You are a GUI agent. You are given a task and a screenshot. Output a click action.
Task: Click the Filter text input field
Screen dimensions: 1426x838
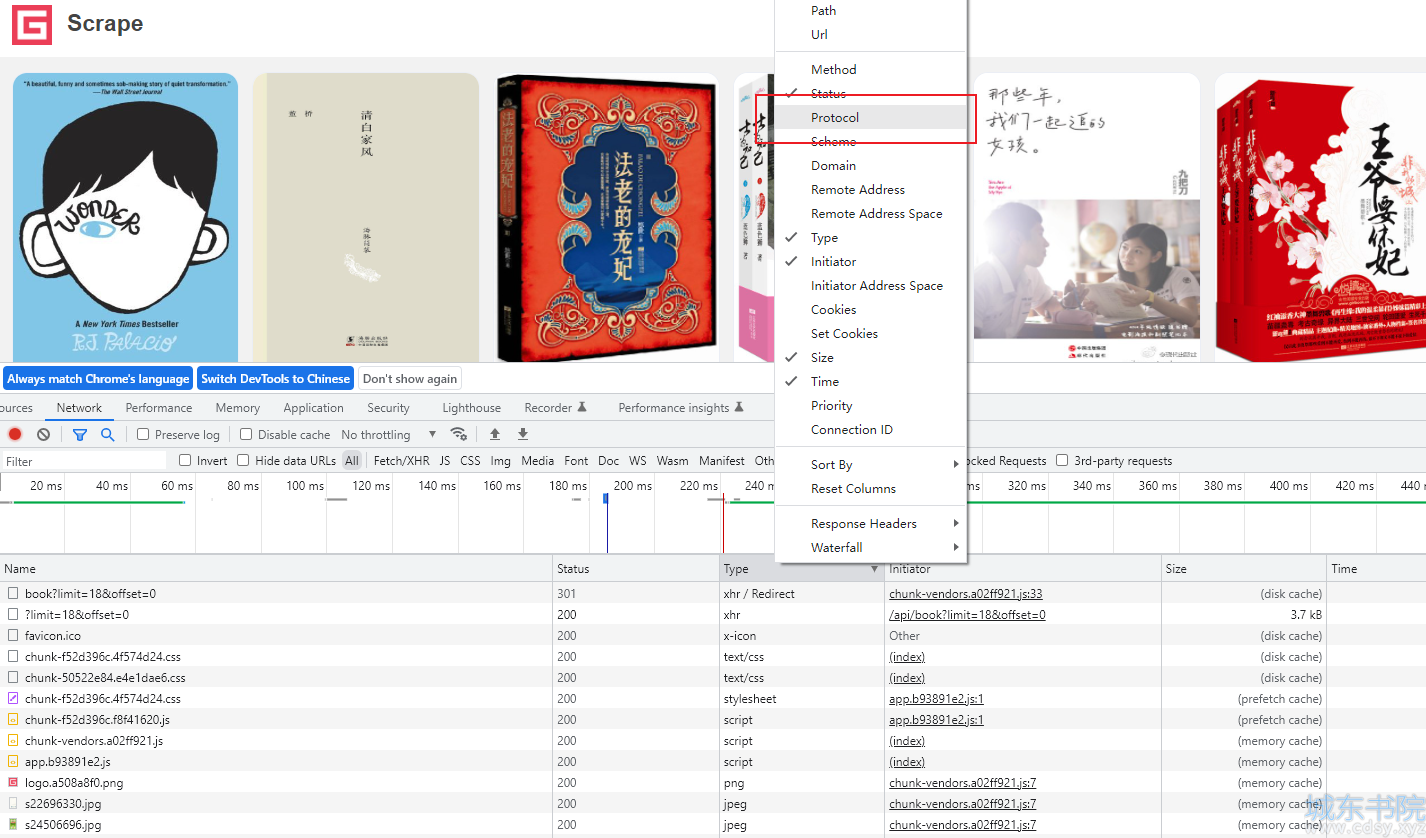click(x=85, y=461)
